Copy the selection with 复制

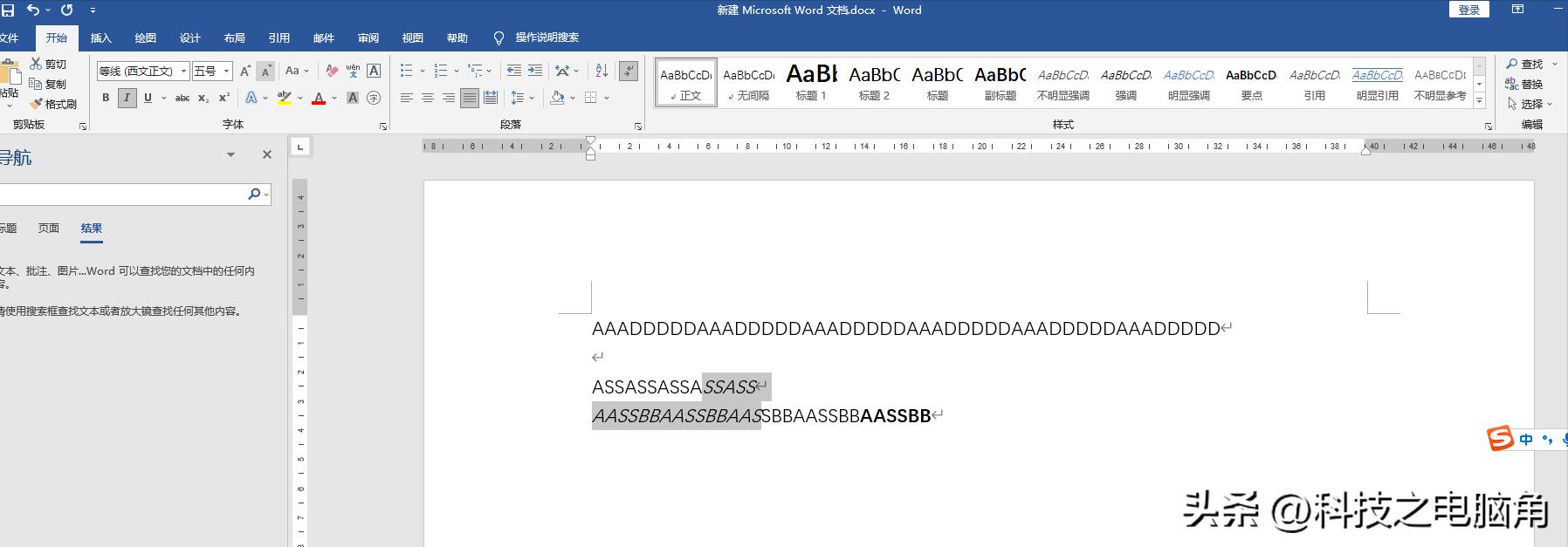point(49,84)
